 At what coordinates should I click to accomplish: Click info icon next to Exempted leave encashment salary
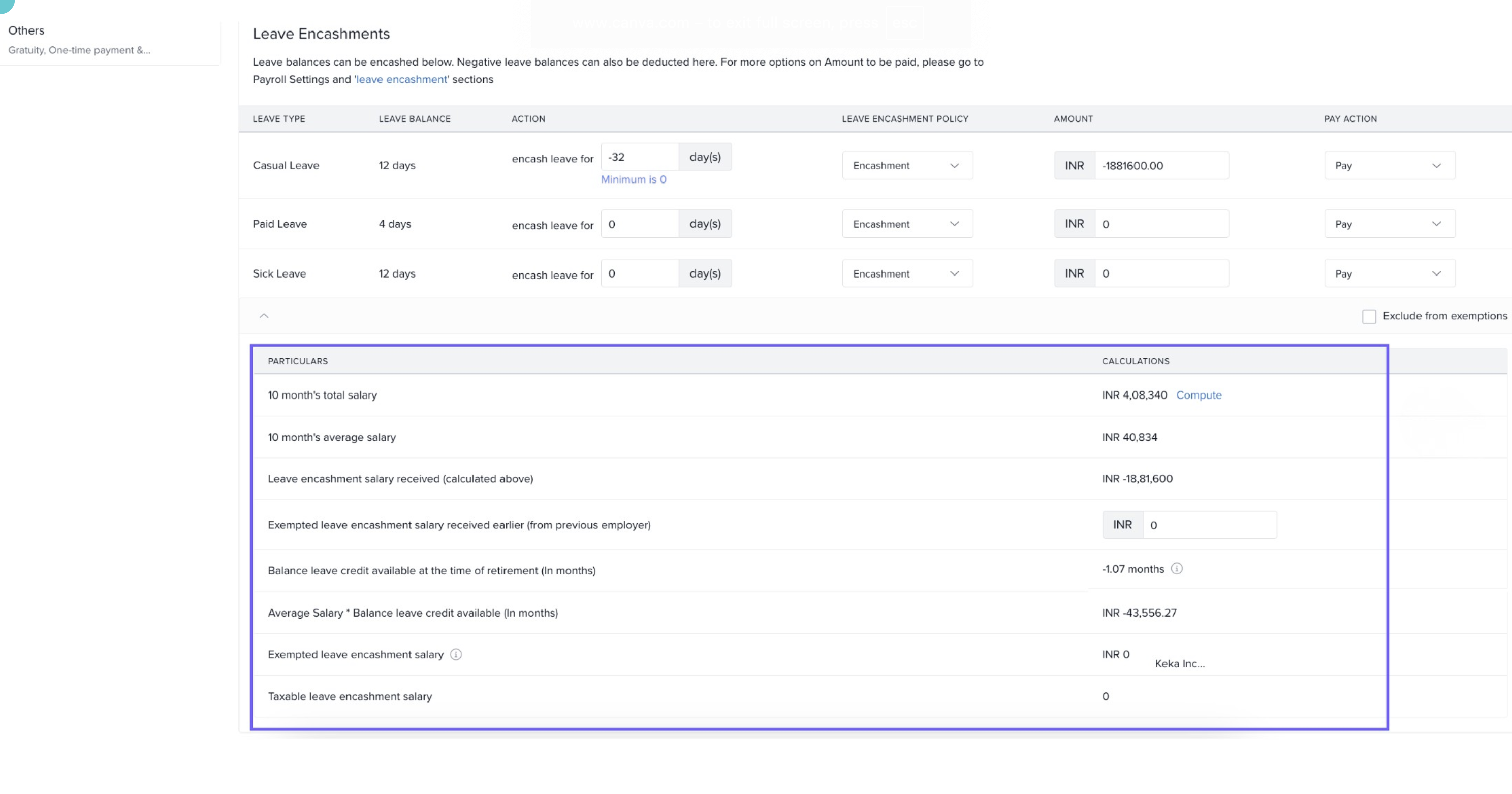(455, 654)
